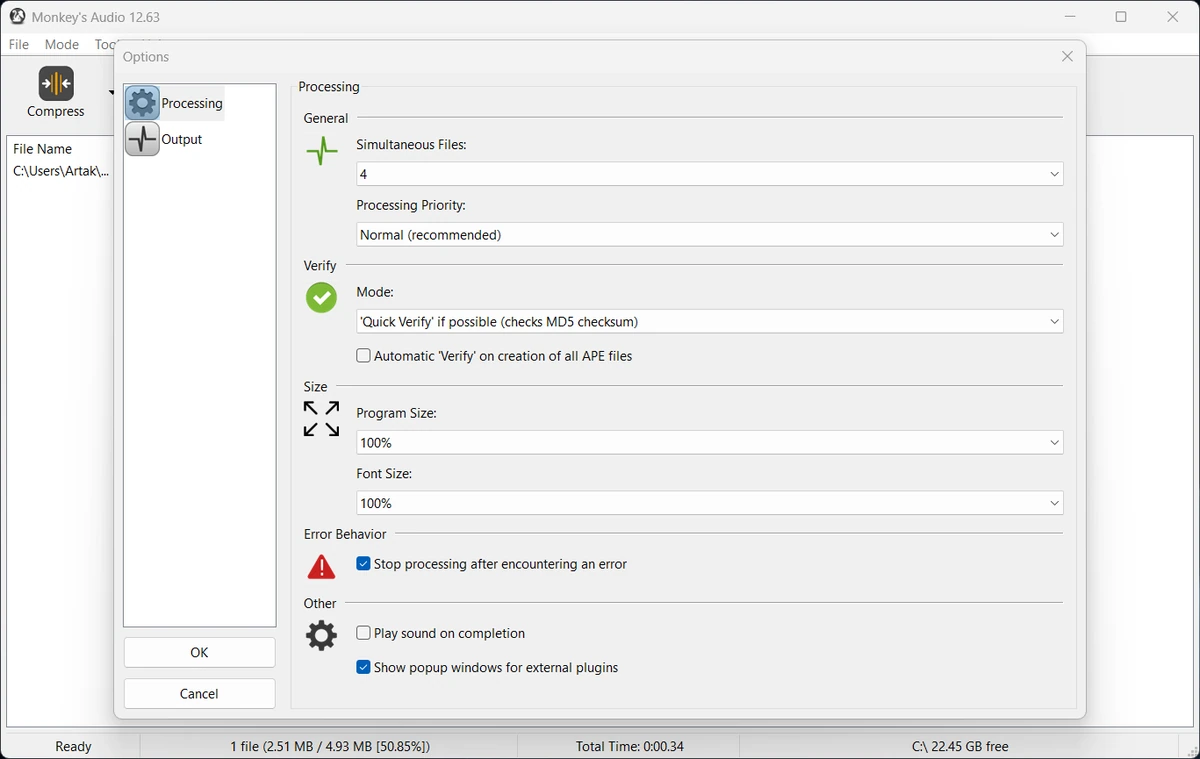Open the Program Size dropdown
This screenshot has height=759, width=1200.
coord(710,443)
